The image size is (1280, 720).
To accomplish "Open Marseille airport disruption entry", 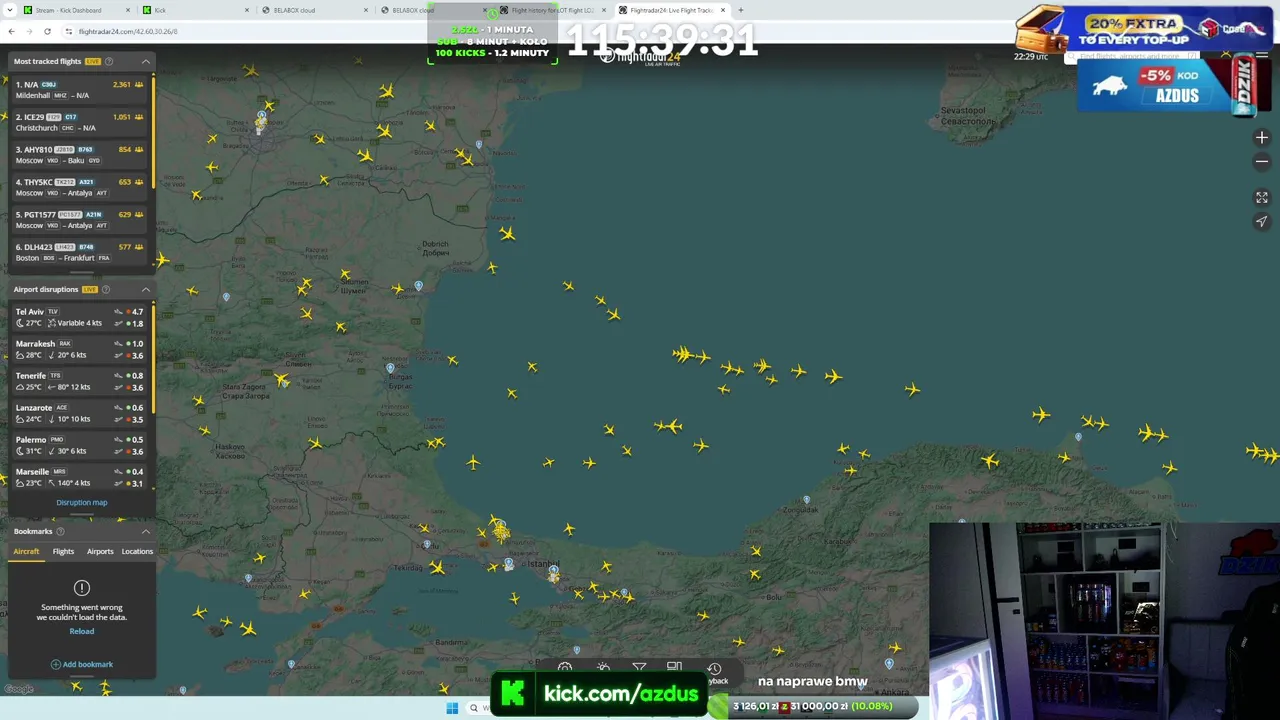I will click(80, 477).
